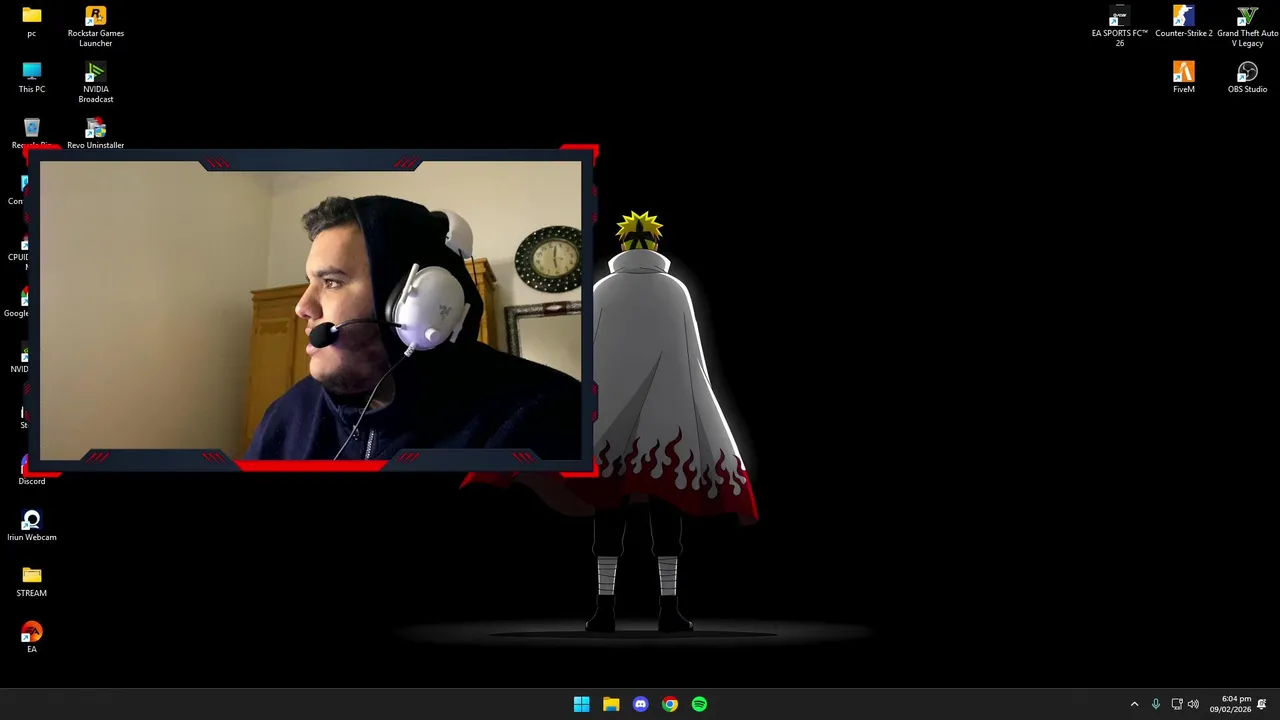
Task: Launch the OBS Studio shortcut
Action: point(1247,78)
